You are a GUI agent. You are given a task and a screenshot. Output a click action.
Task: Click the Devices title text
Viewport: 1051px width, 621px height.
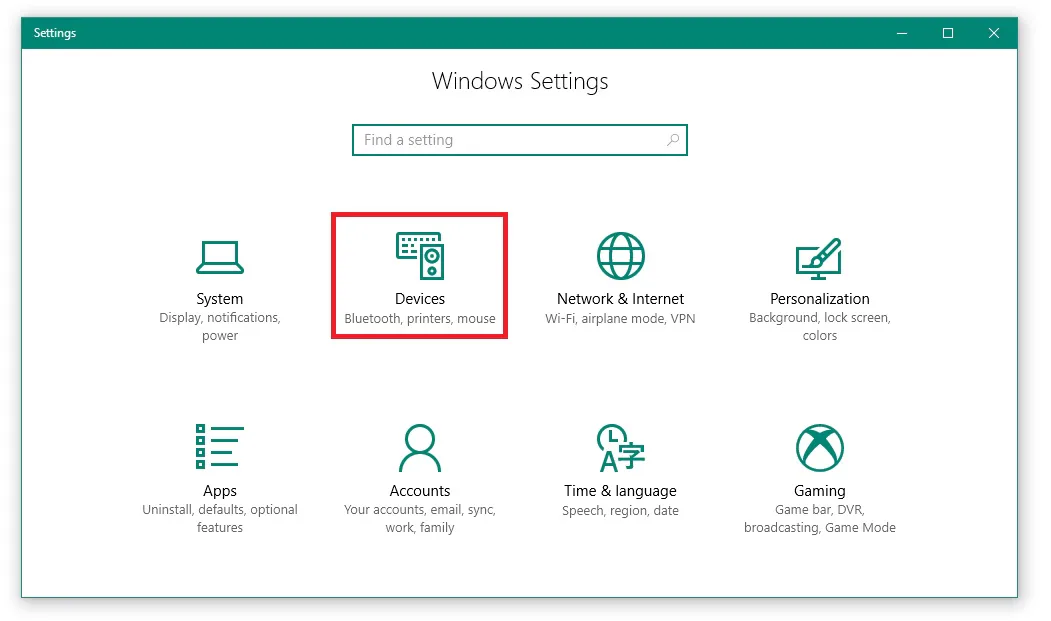420,298
